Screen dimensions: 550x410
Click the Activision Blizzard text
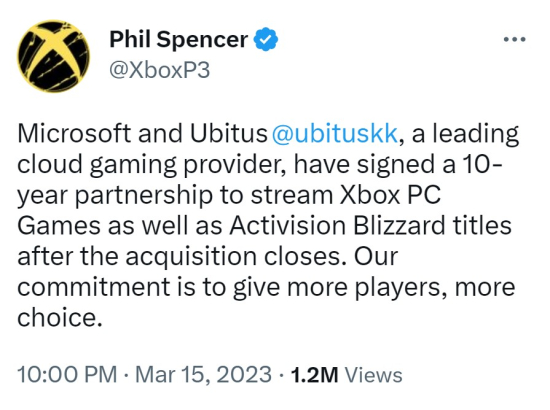coord(337,226)
